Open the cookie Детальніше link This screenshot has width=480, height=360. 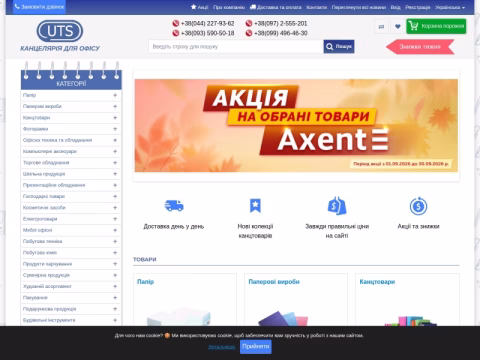(x=221, y=347)
